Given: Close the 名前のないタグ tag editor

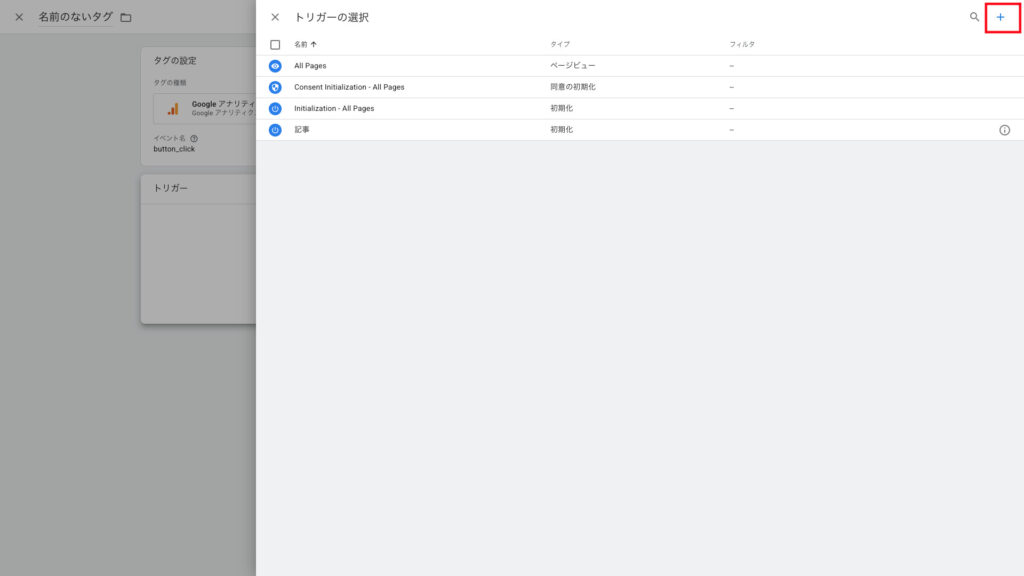Looking at the screenshot, I should (x=19, y=17).
